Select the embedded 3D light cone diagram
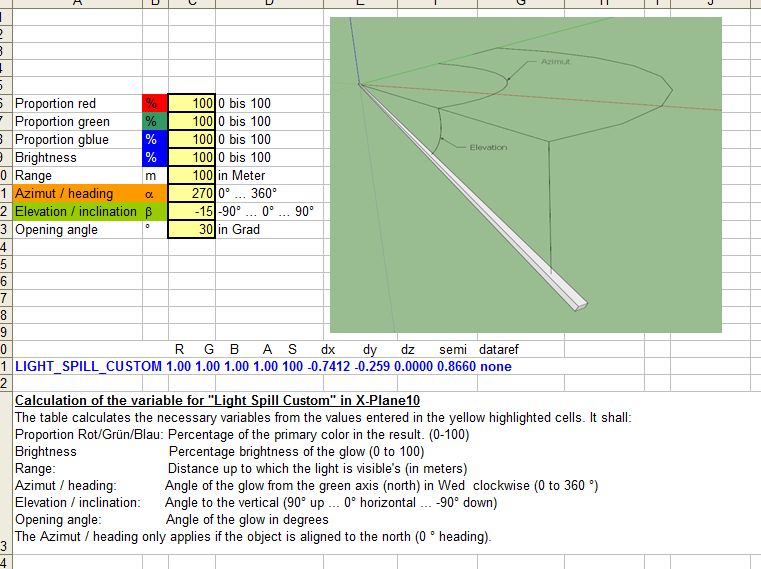 point(526,175)
